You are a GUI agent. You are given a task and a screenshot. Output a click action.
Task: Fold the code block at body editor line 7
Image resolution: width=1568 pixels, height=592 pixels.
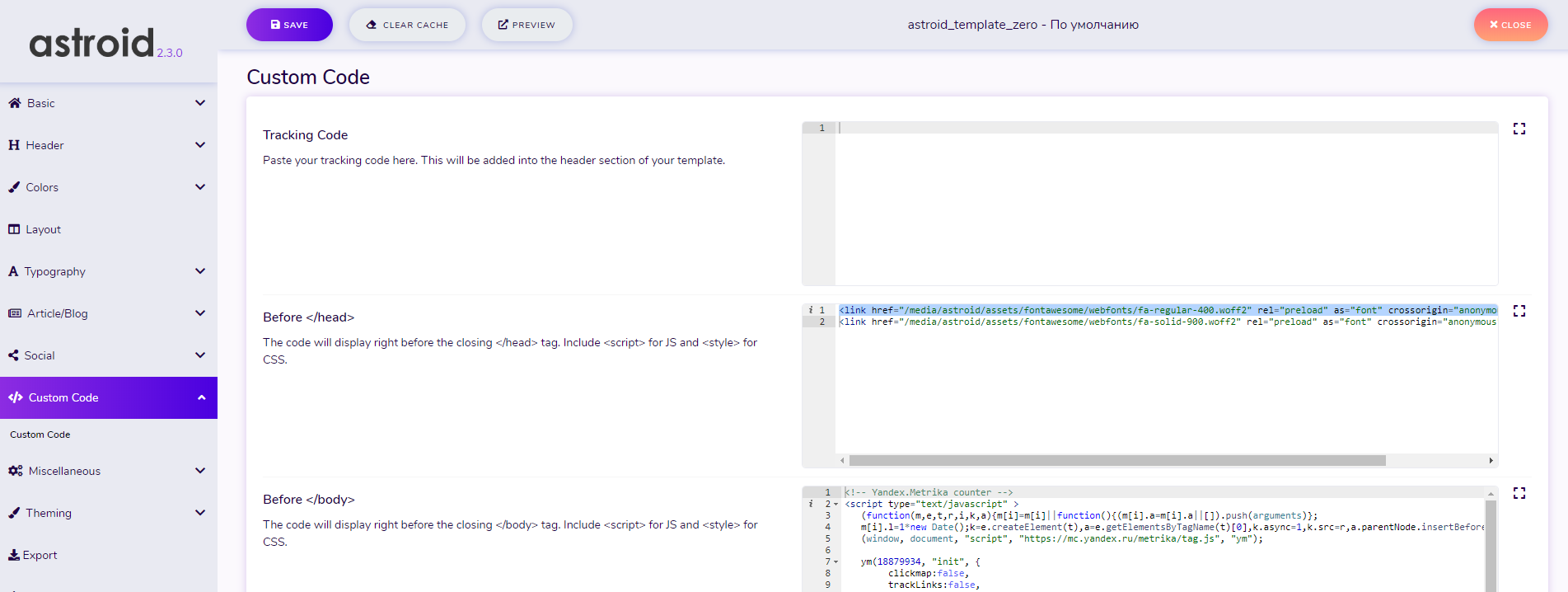coord(835,561)
